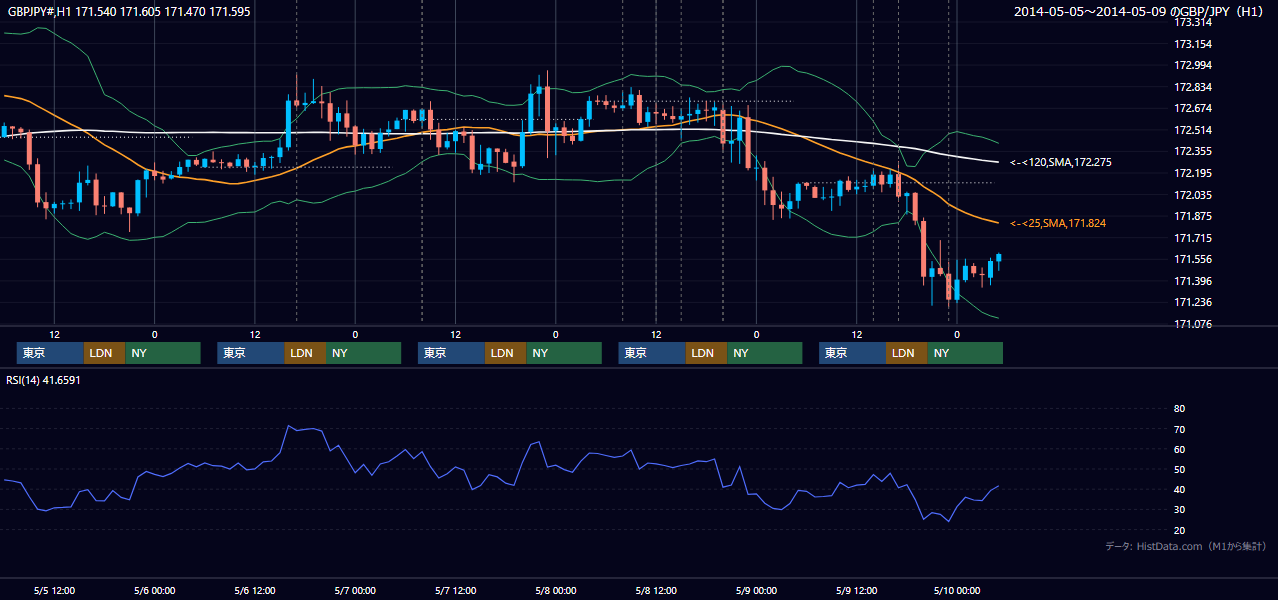
Task: Click price axis label 171.076
Action: 1192,324
